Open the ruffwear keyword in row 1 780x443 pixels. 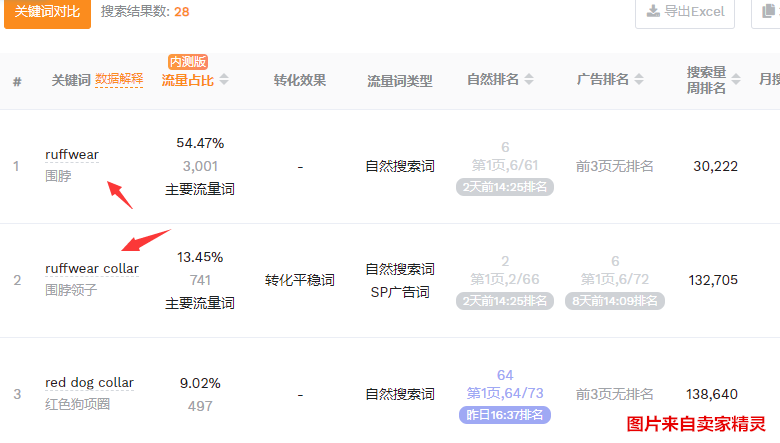72,154
